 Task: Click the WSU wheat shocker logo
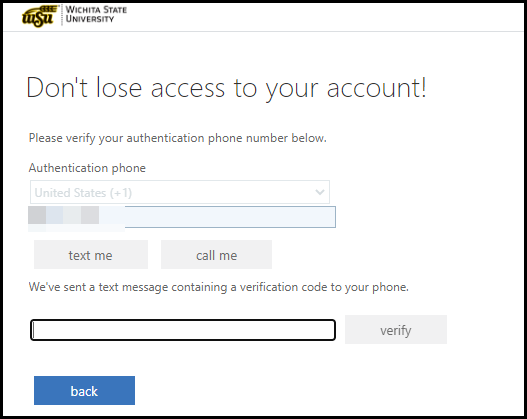point(39,16)
